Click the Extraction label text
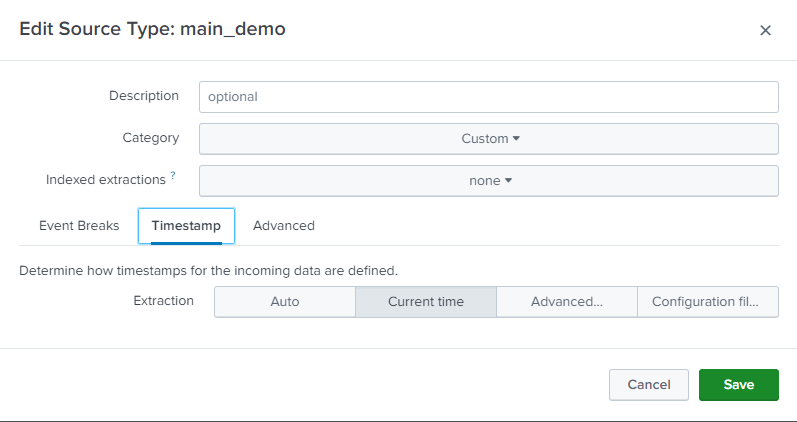This screenshot has width=797, height=422. coord(163,301)
